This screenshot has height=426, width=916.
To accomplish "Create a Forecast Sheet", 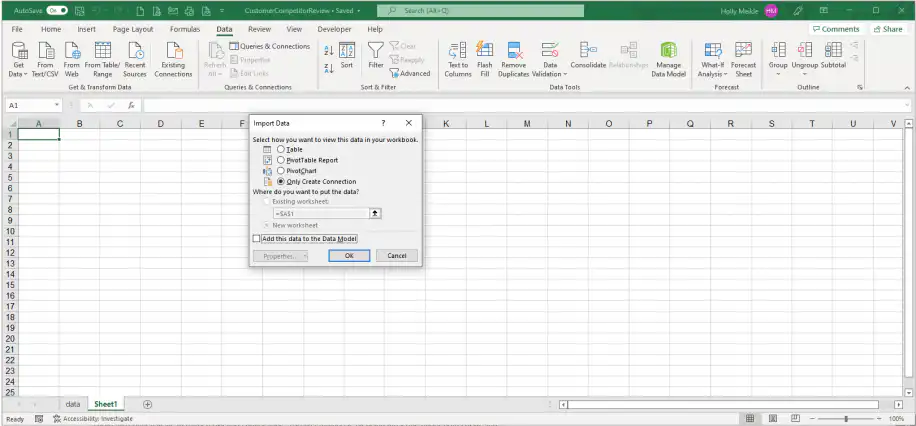I will [x=743, y=60].
